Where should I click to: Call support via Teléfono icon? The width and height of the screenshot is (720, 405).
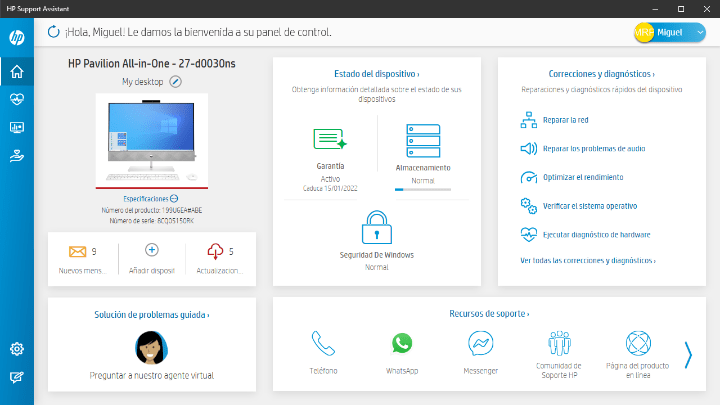tap(323, 343)
